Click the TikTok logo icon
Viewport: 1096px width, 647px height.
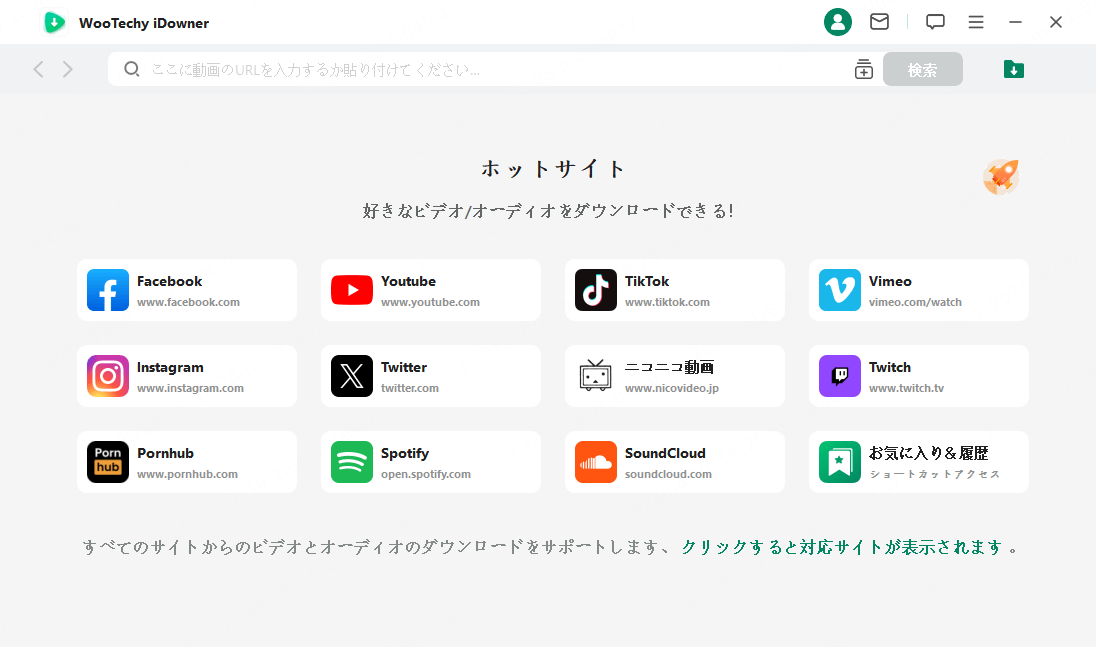click(596, 290)
